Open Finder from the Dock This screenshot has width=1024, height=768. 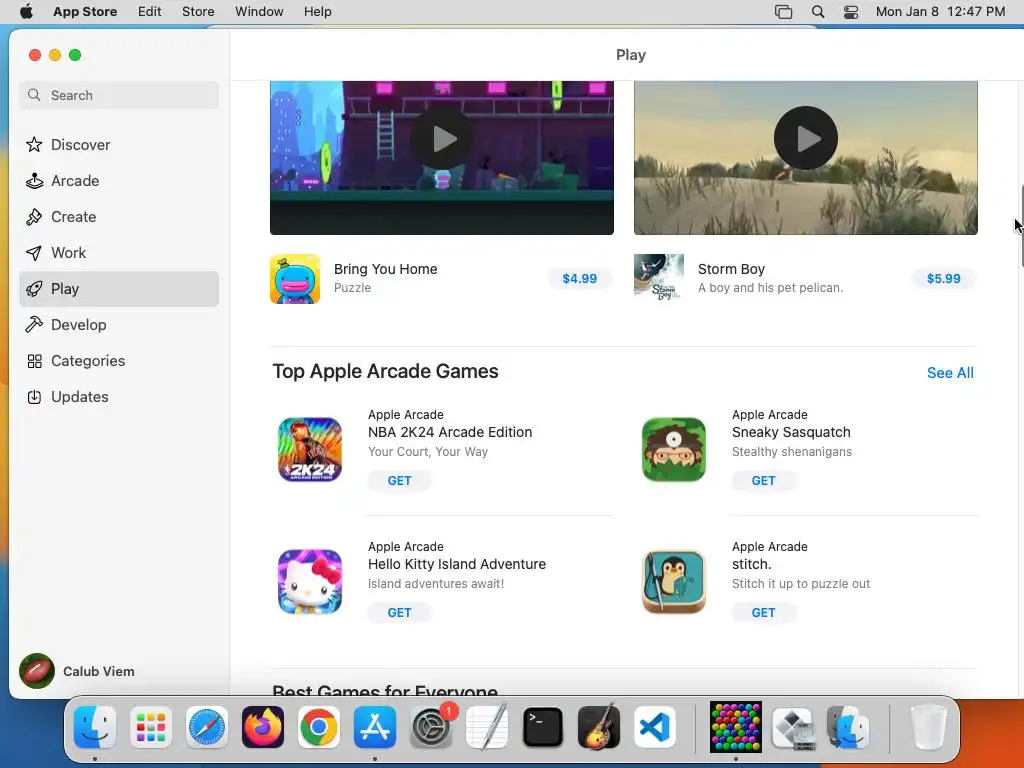[95, 727]
